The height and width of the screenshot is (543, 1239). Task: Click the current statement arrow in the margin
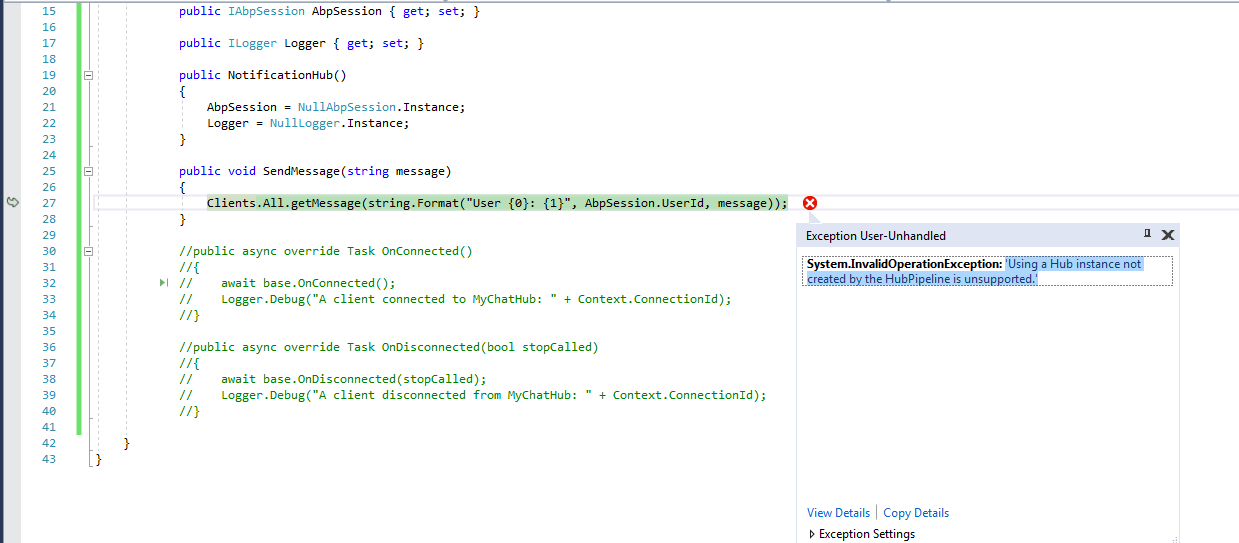coord(13,203)
